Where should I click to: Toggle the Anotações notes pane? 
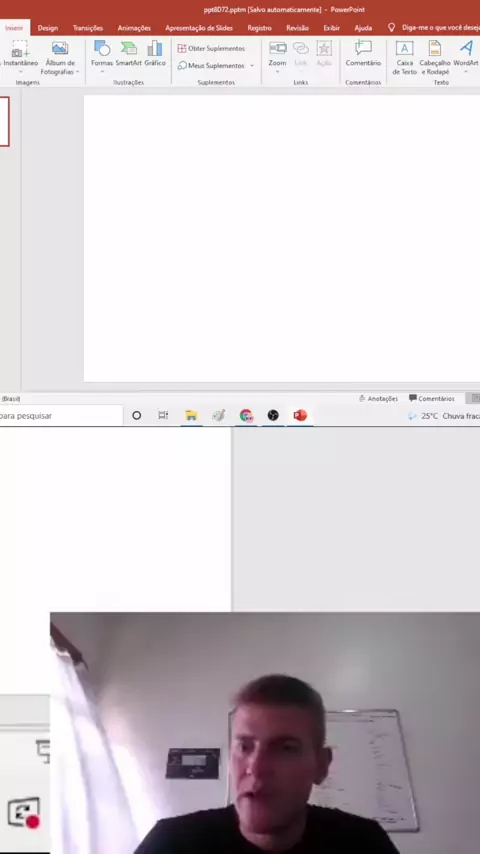coord(378,399)
